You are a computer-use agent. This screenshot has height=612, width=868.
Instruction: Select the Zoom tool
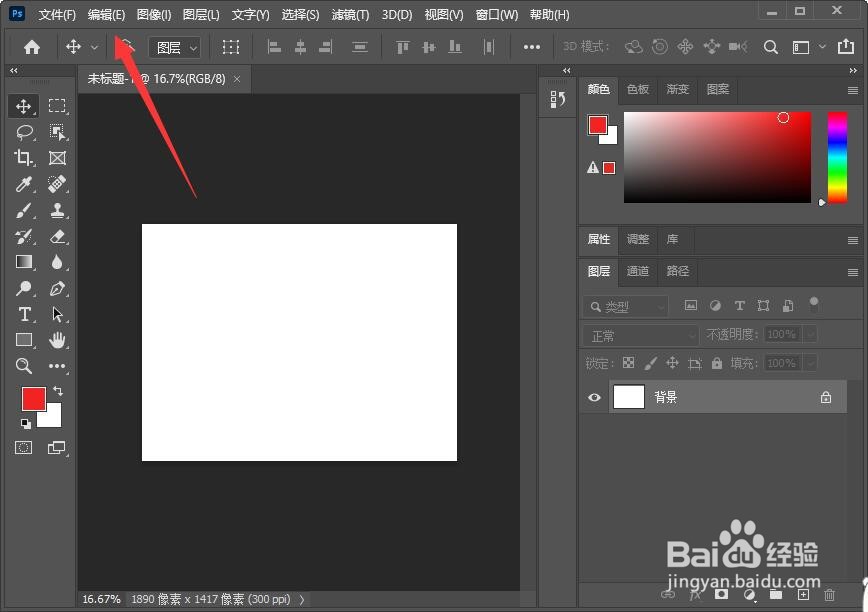[24, 366]
